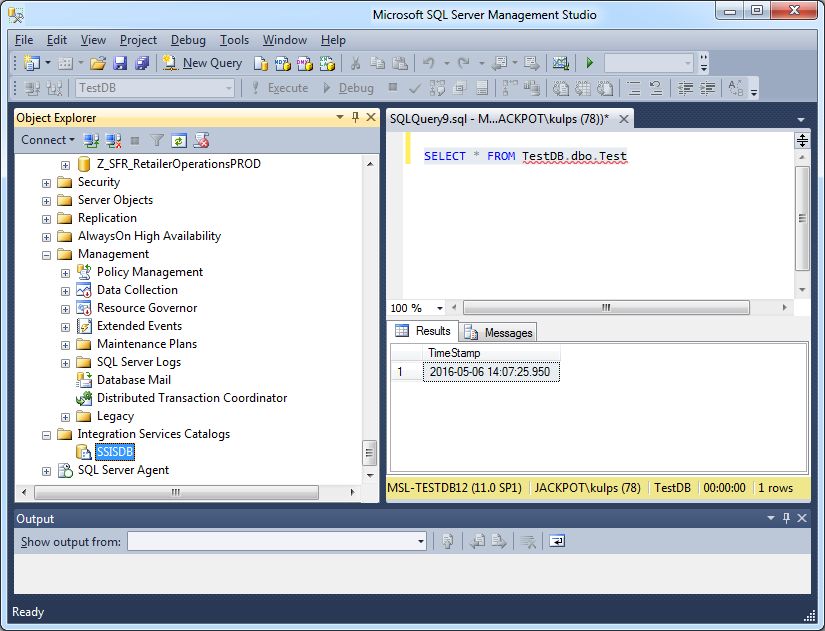Click the Undo arrow icon
Viewport: 825px width, 631px height.
pyautogui.click(x=429, y=63)
